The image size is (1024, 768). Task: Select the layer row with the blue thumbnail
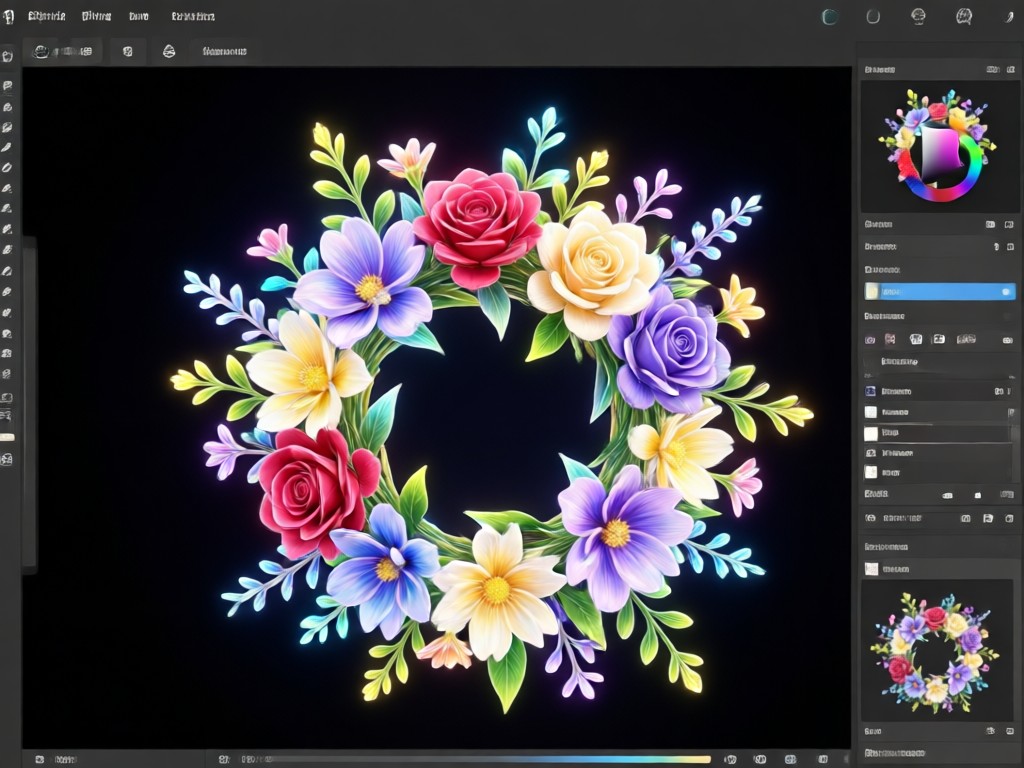[940, 391]
